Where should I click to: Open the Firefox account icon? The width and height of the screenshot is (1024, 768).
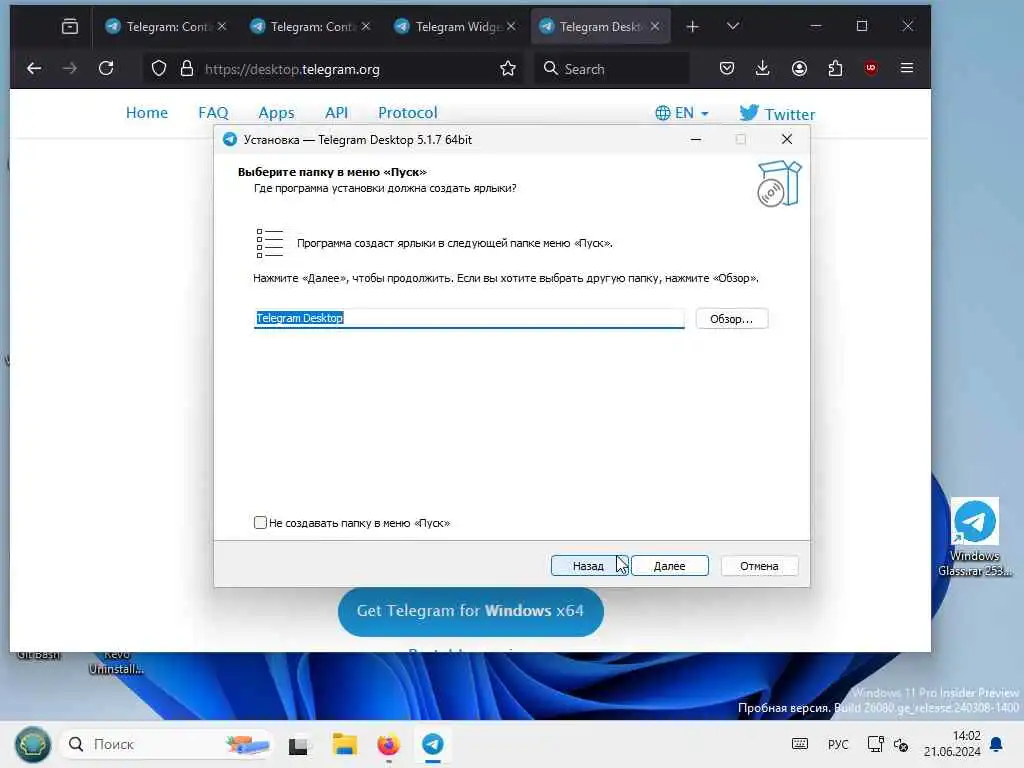click(799, 68)
